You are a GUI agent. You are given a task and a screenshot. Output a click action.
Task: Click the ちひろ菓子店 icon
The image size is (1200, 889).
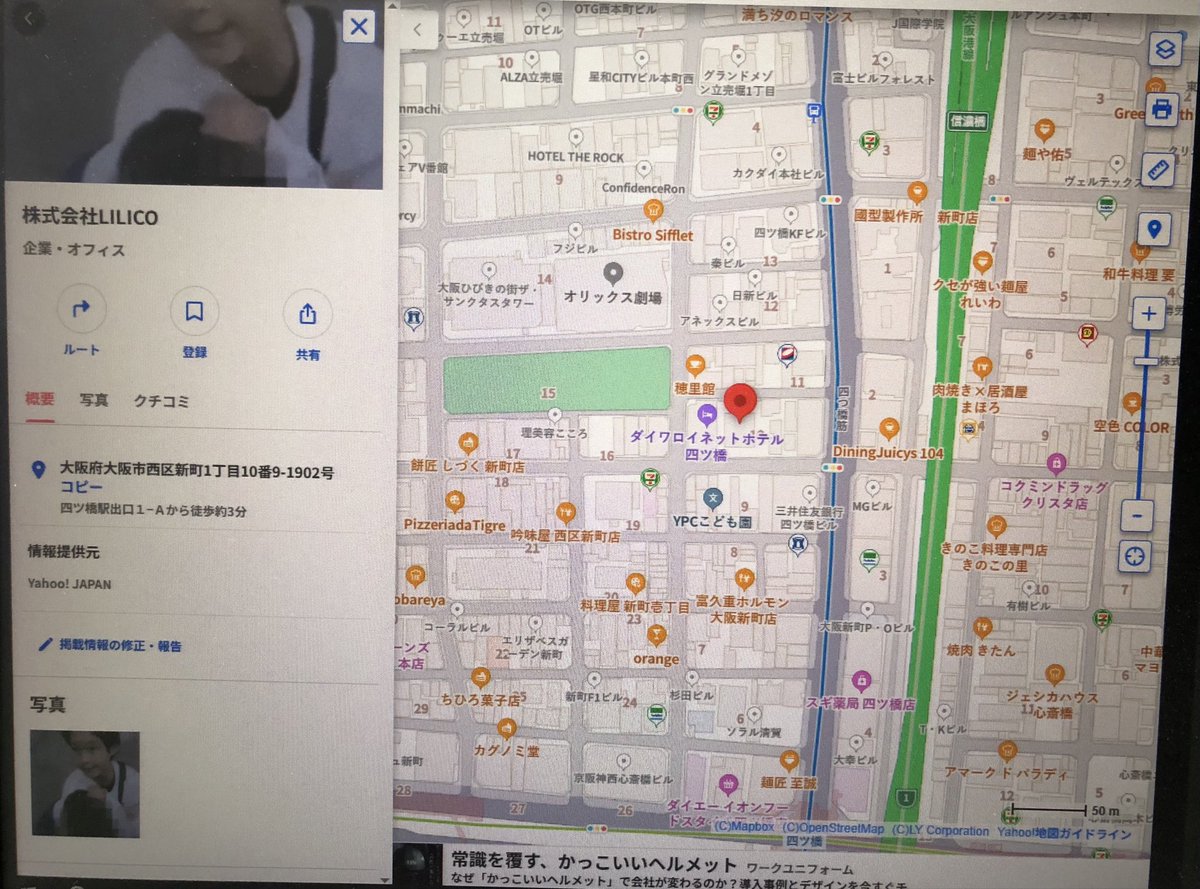click(x=480, y=677)
